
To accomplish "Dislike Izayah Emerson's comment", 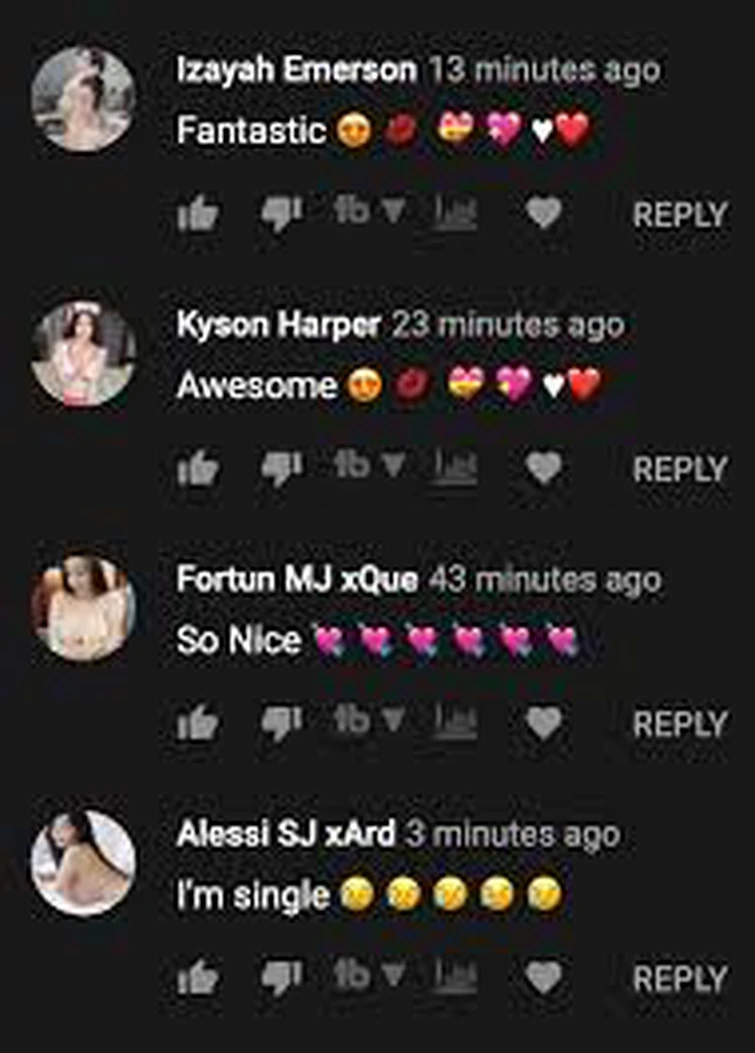I will [x=281, y=215].
